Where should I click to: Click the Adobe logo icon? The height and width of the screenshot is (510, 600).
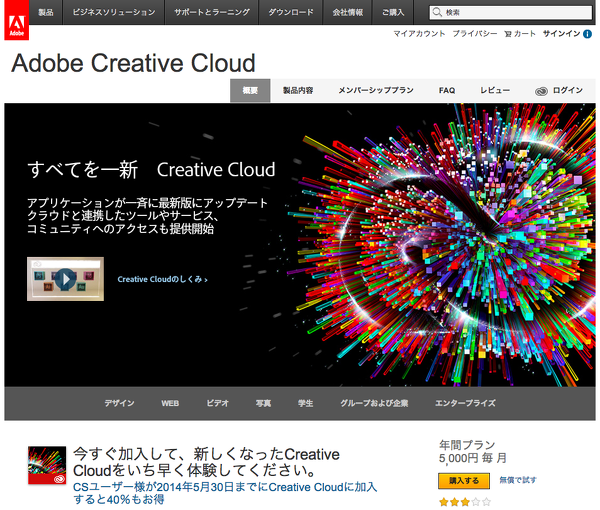[17, 20]
